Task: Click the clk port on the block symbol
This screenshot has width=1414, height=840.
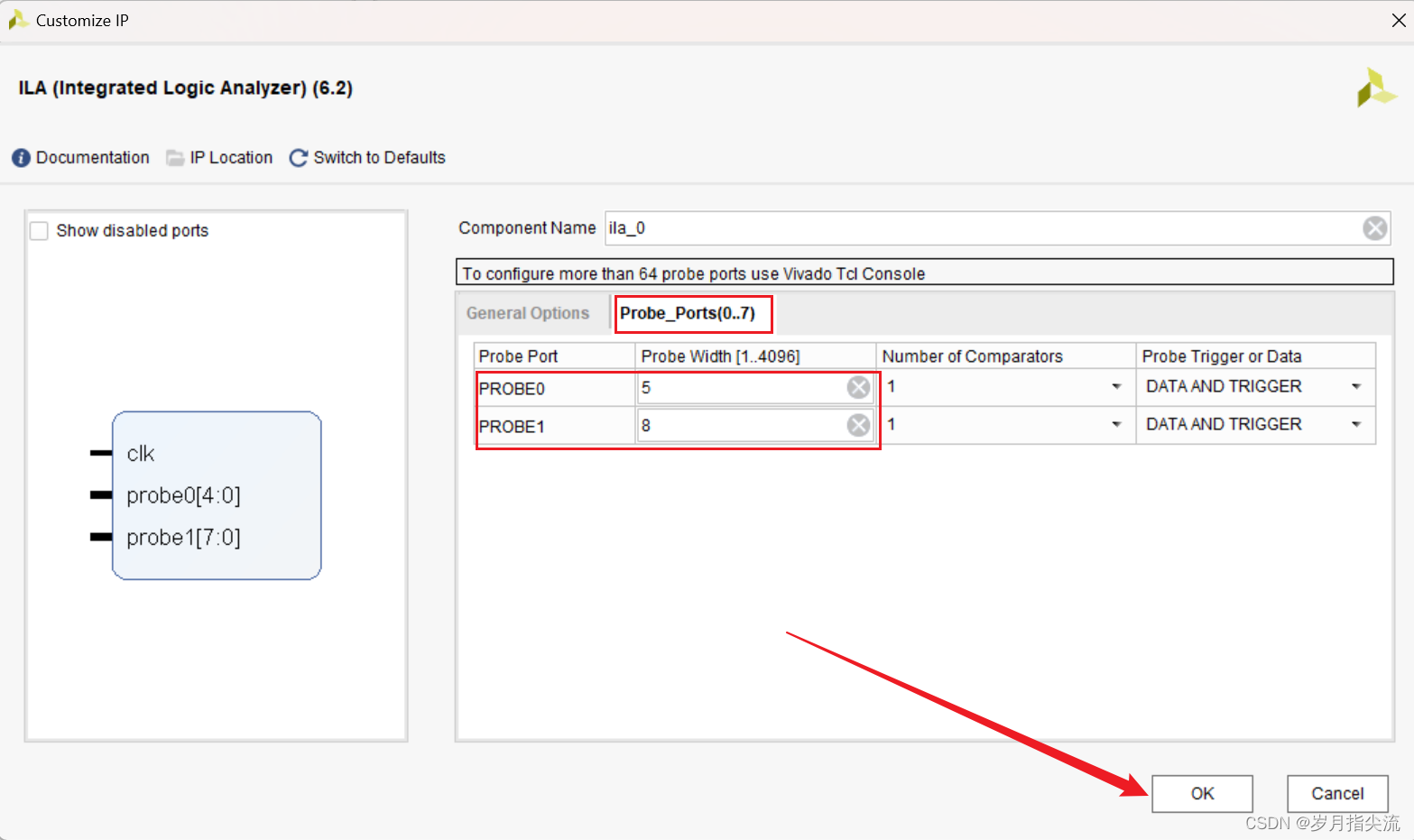Action: coord(141,454)
